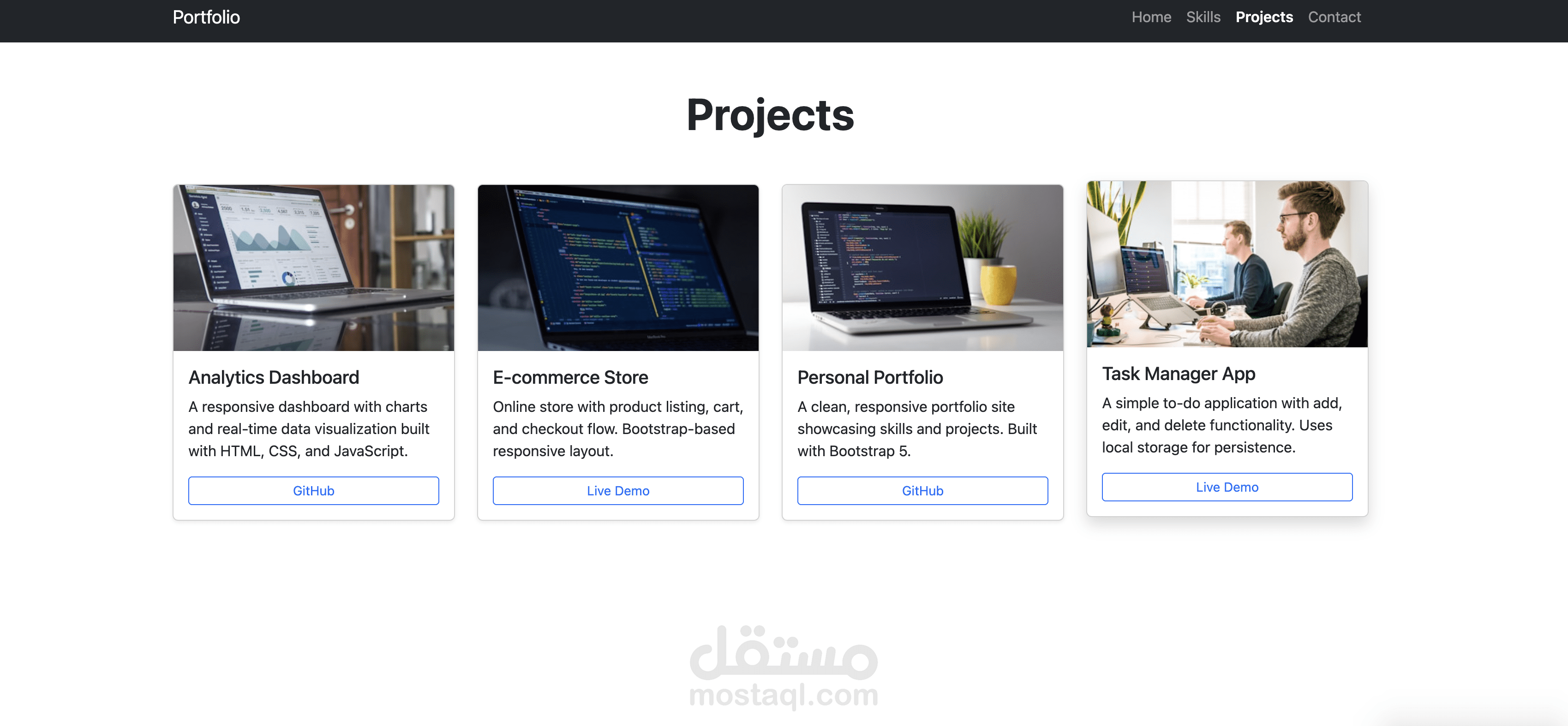1568x726 pixels.
Task: Click the Task Manager App photo
Action: pos(1227,264)
